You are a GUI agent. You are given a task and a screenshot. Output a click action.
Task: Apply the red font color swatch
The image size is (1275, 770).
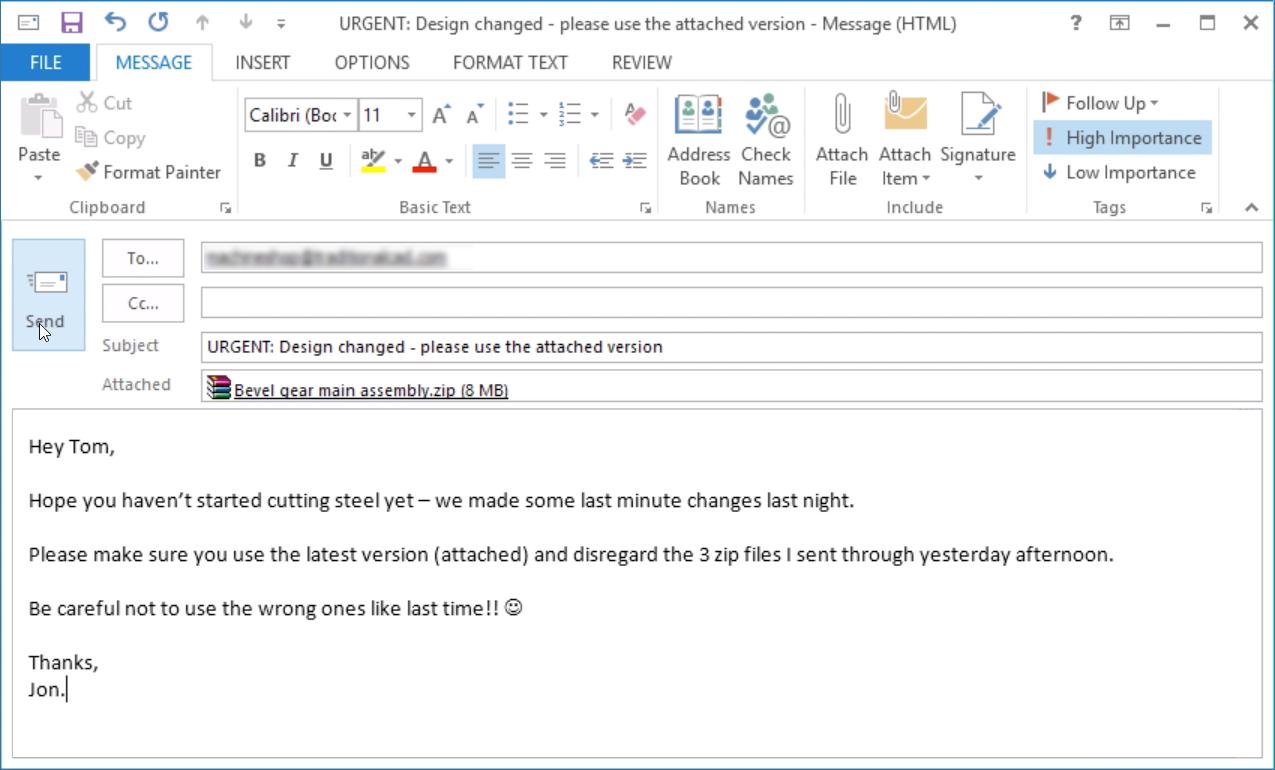tap(424, 161)
